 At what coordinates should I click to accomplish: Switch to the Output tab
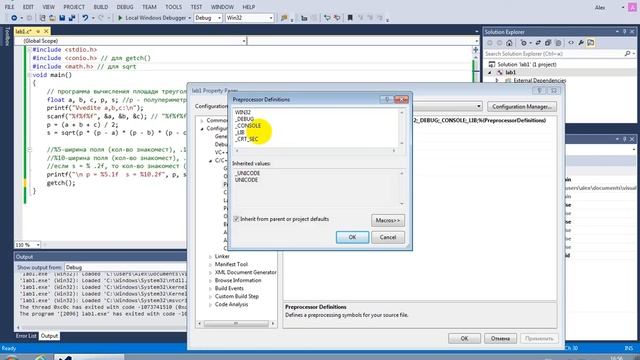coord(49,336)
